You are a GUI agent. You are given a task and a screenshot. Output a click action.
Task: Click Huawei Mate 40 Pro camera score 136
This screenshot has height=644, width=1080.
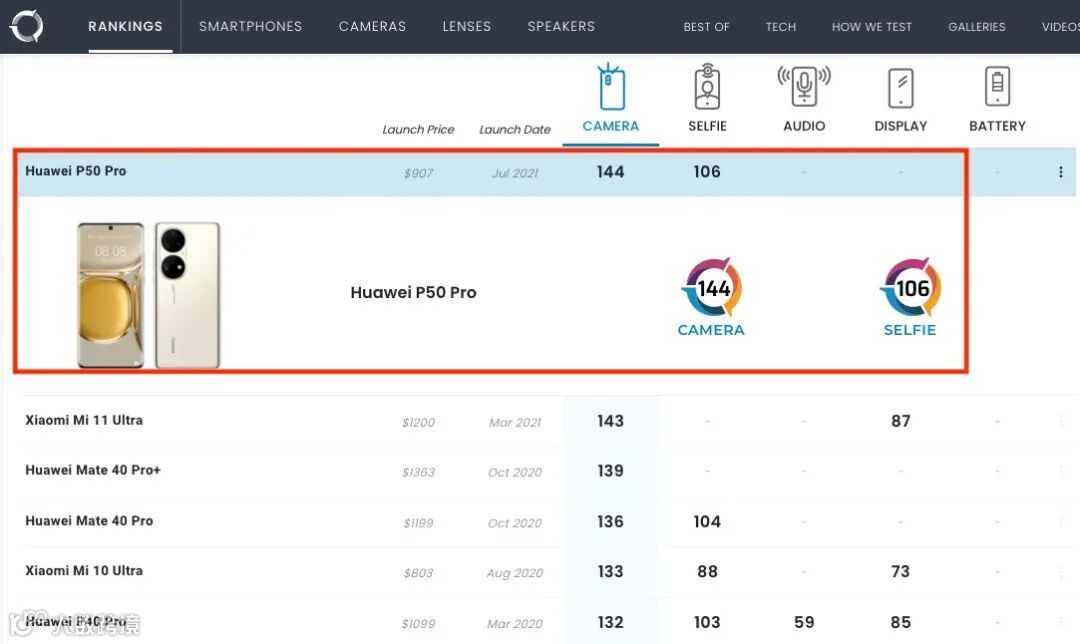[610, 521]
